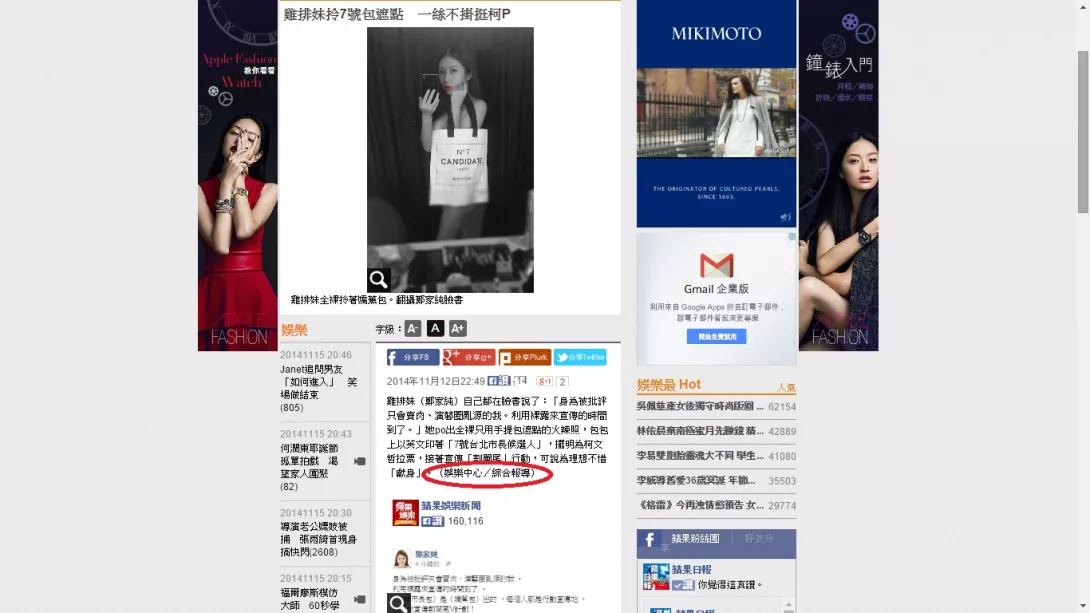Click the magnifier icon on the embedded Facebook post

(398, 603)
